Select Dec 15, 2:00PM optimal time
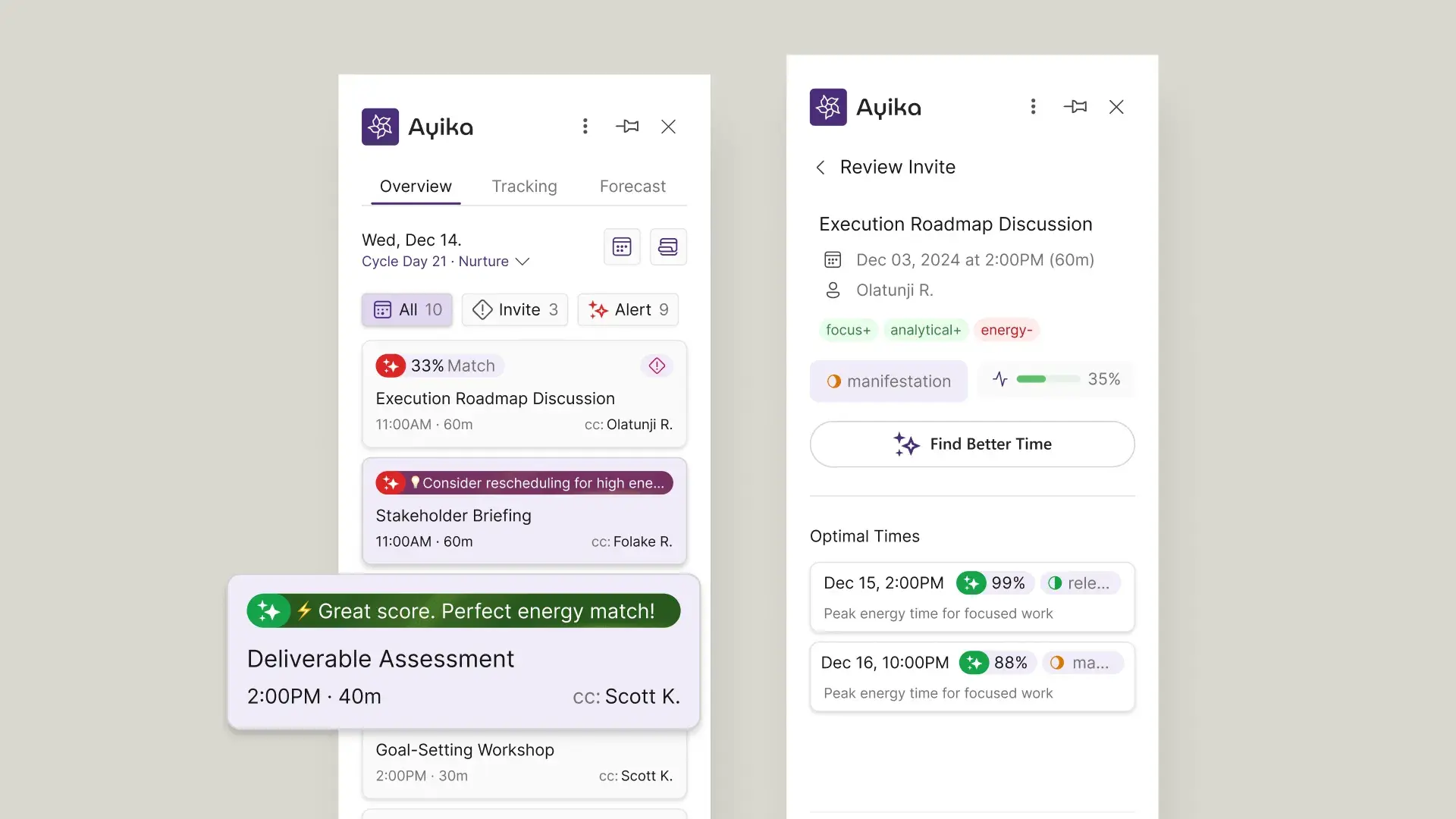The height and width of the screenshot is (819, 1456). 883,583
